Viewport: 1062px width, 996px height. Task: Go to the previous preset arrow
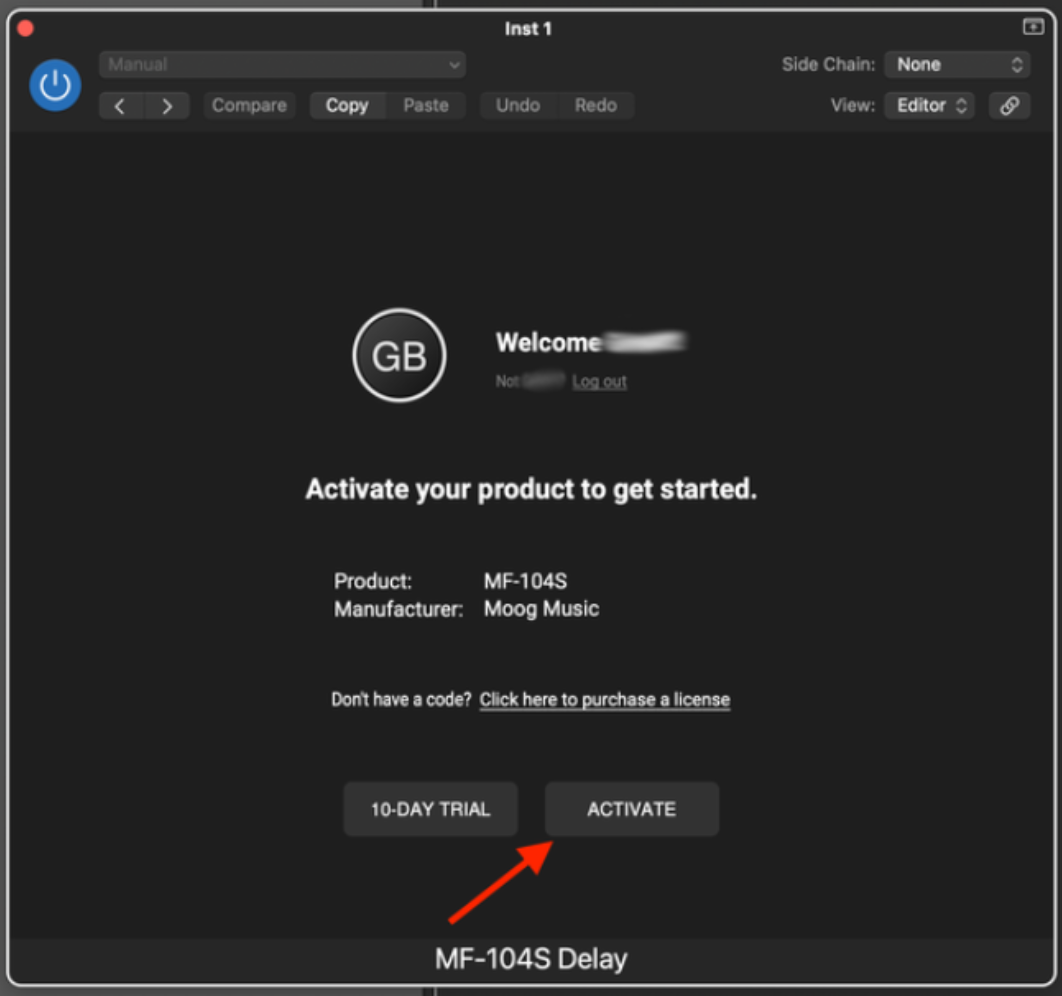pos(121,106)
